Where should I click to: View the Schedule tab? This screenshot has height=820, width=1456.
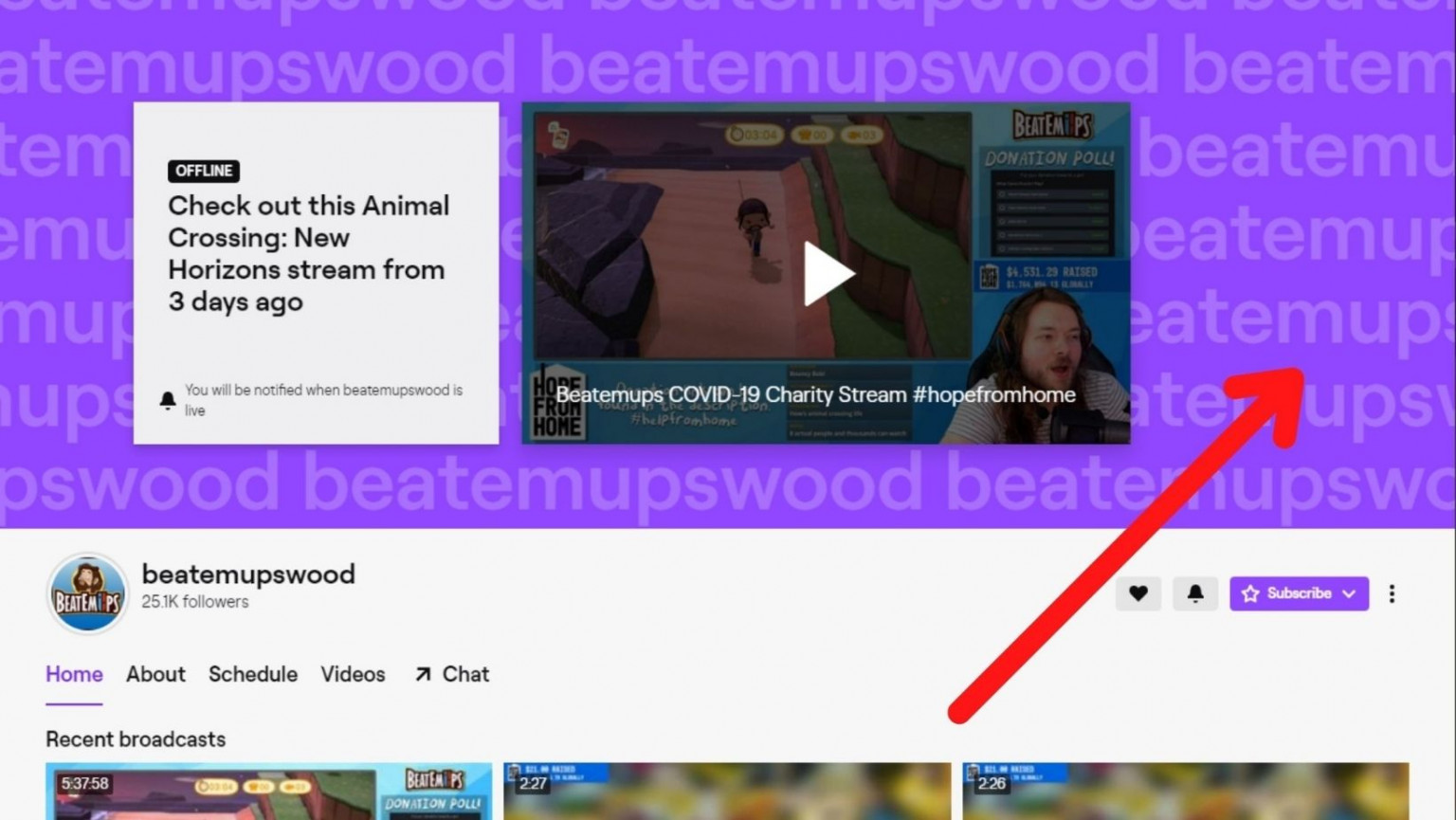point(253,674)
